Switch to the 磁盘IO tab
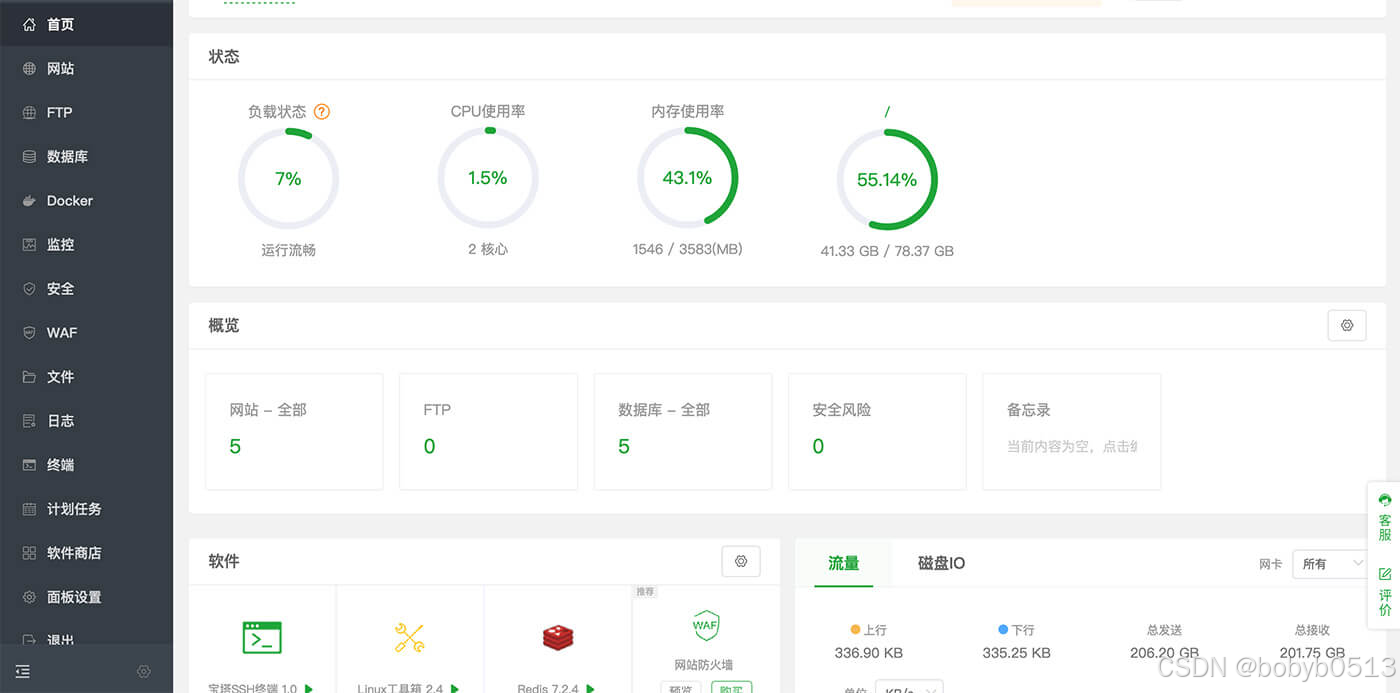 (x=941, y=563)
